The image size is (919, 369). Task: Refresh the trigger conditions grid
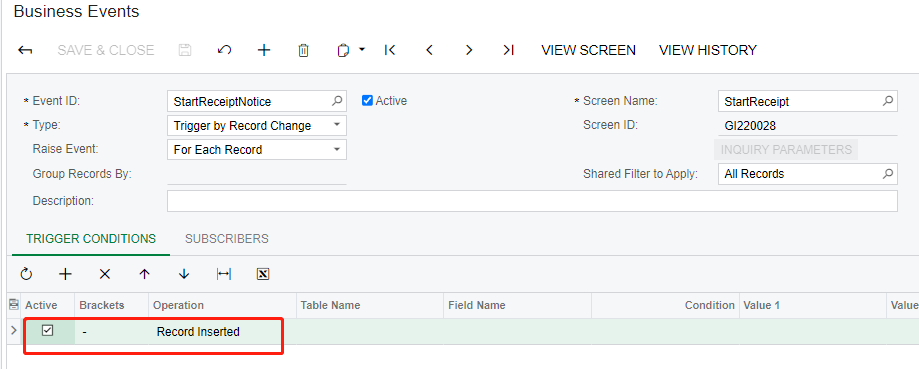click(26, 274)
